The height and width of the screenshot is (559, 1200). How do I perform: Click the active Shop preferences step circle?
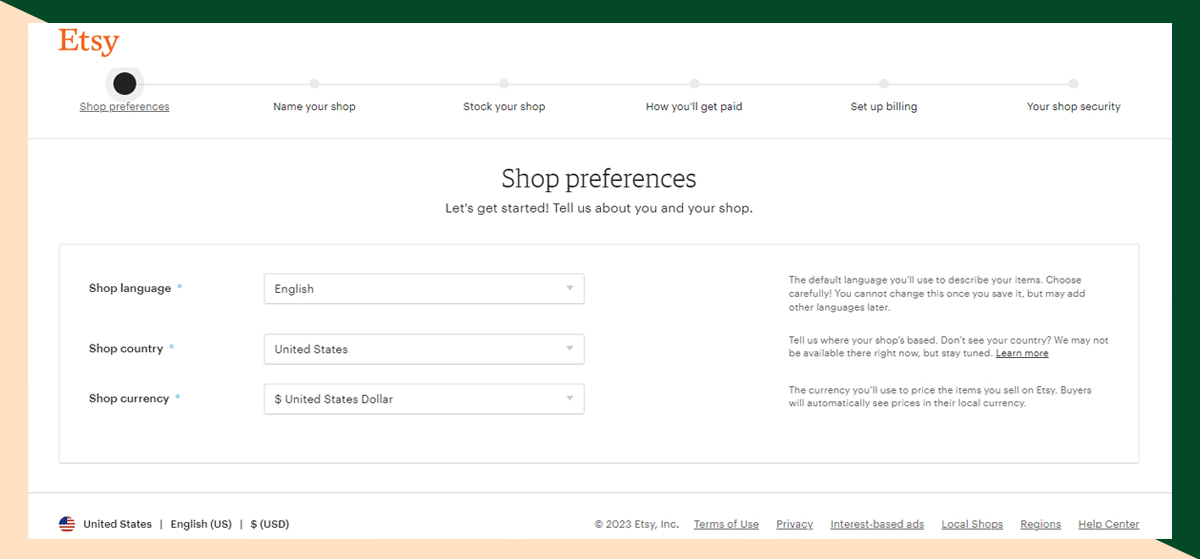pos(124,83)
